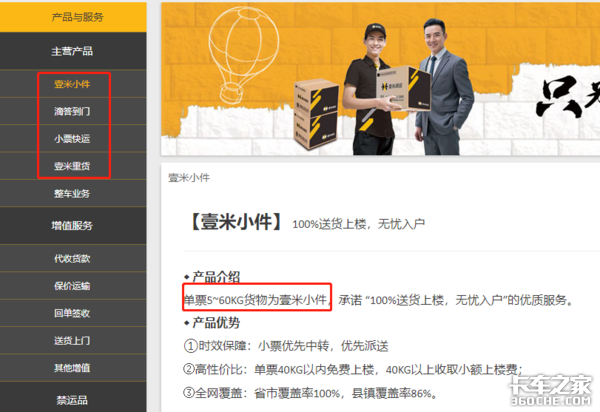This screenshot has width=600, height=412.
Task: Open the 小票快运 menu entry
Action: pyautogui.click(x=72, y=138)
